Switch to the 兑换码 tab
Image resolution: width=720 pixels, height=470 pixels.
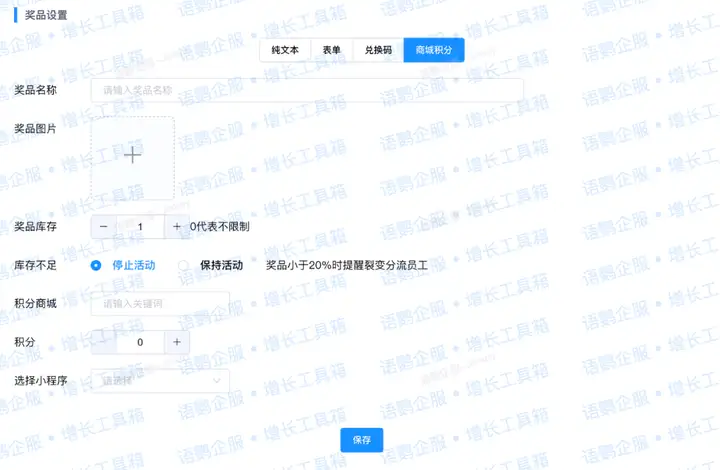coord(378,50)
